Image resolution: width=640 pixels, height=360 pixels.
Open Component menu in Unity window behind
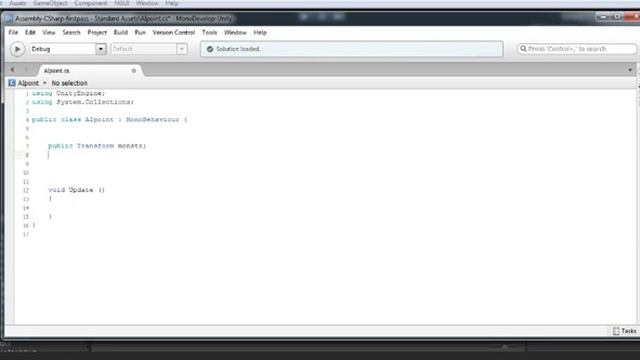[91, 3]
